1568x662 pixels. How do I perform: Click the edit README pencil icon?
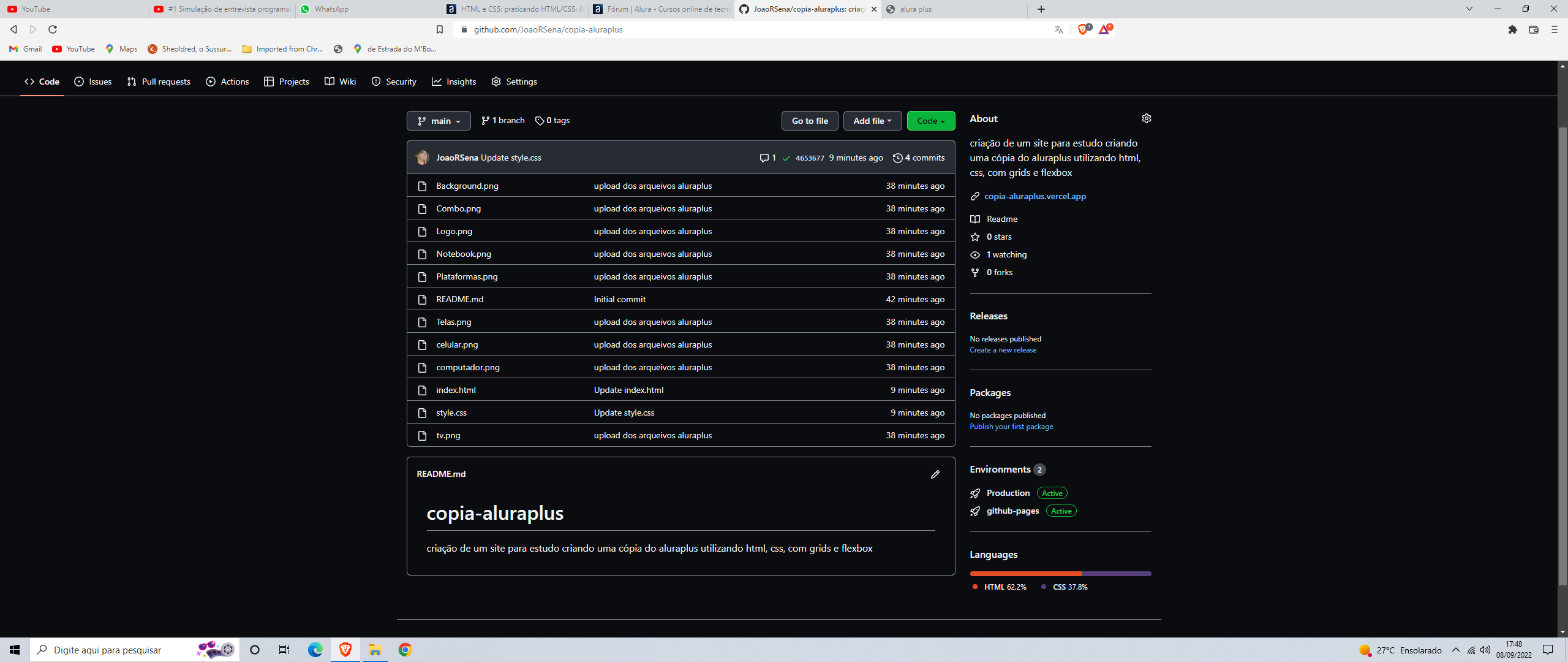[935, 474]
